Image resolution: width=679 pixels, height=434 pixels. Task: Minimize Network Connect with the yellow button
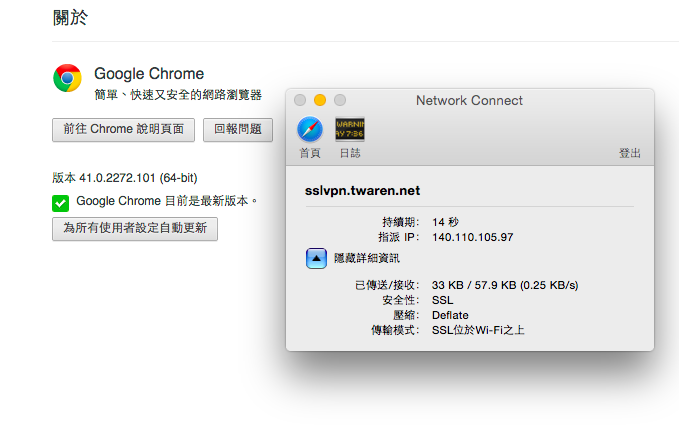(x=320, y=100)
